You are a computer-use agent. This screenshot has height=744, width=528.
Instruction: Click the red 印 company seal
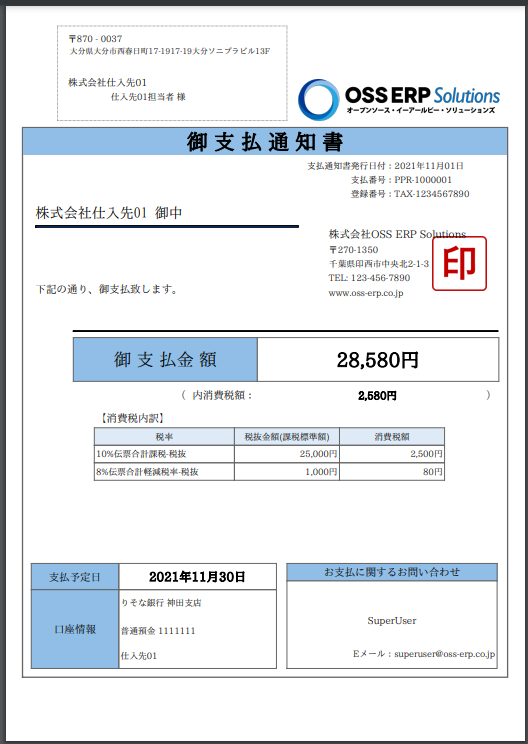tap(459, 263)
